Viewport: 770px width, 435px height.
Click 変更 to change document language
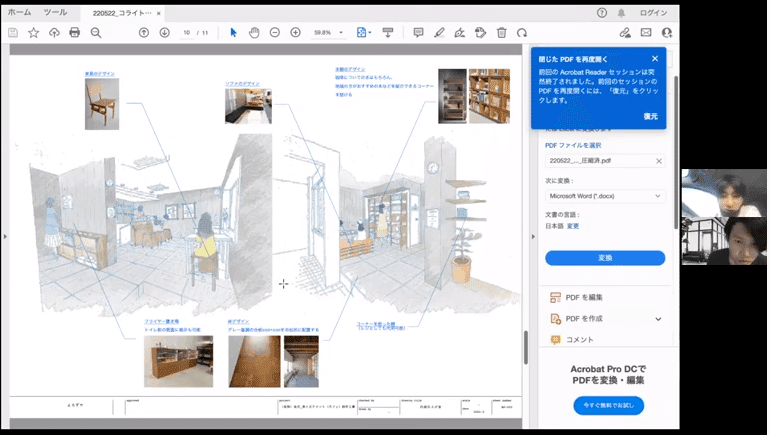573,226
